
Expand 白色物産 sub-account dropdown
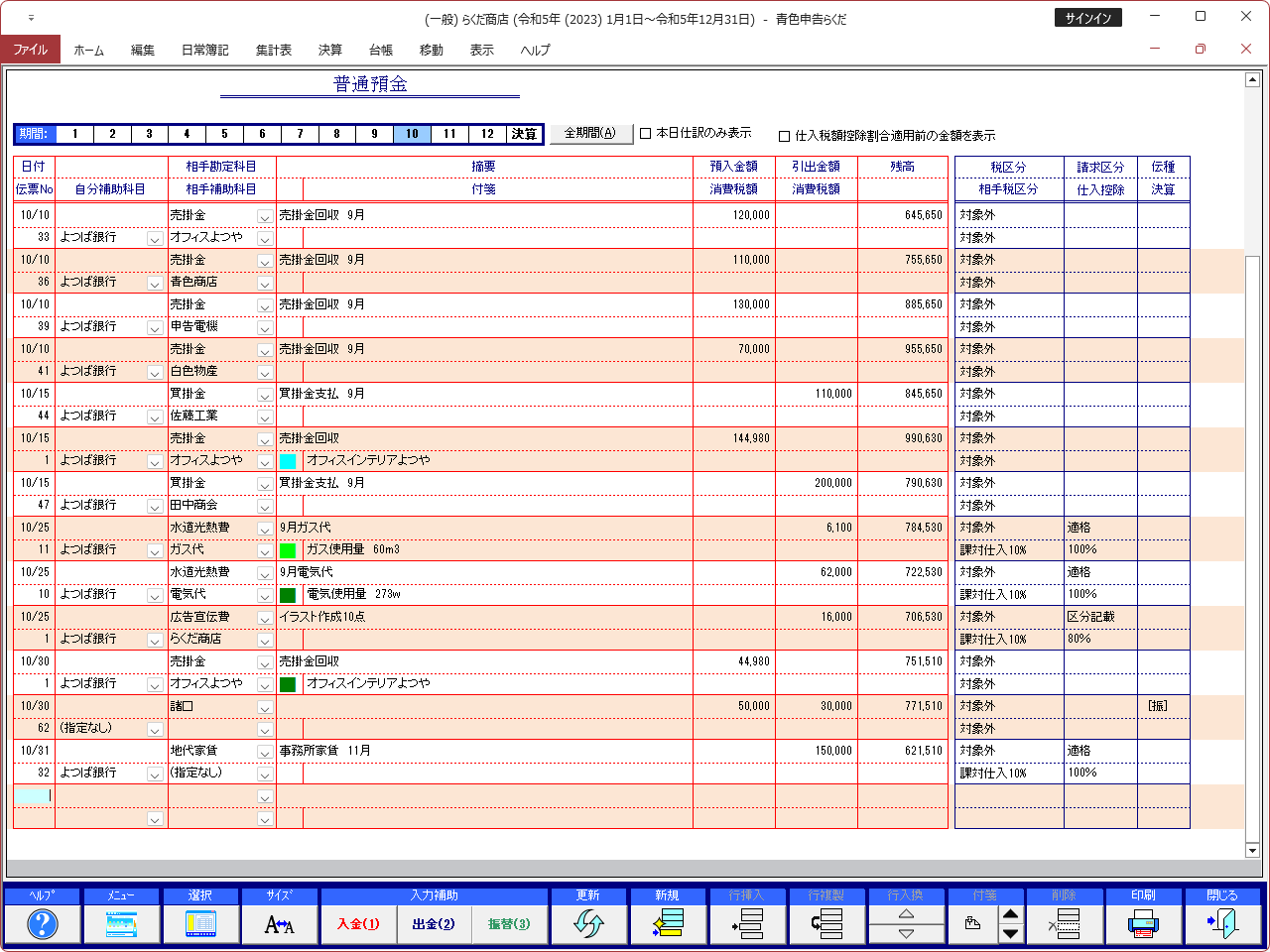coord(265,373)
